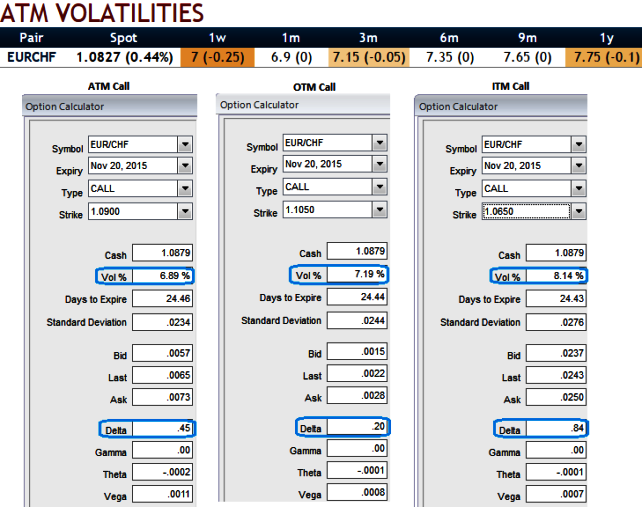Open Symbol dropdown in OTM Call calculator

(x=380, y=143)
